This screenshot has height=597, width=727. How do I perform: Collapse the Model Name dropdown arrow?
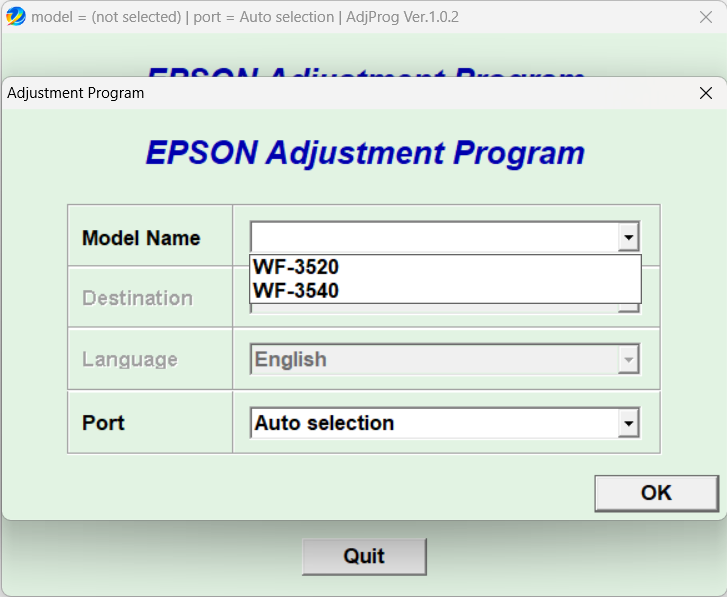coord(628,238)
